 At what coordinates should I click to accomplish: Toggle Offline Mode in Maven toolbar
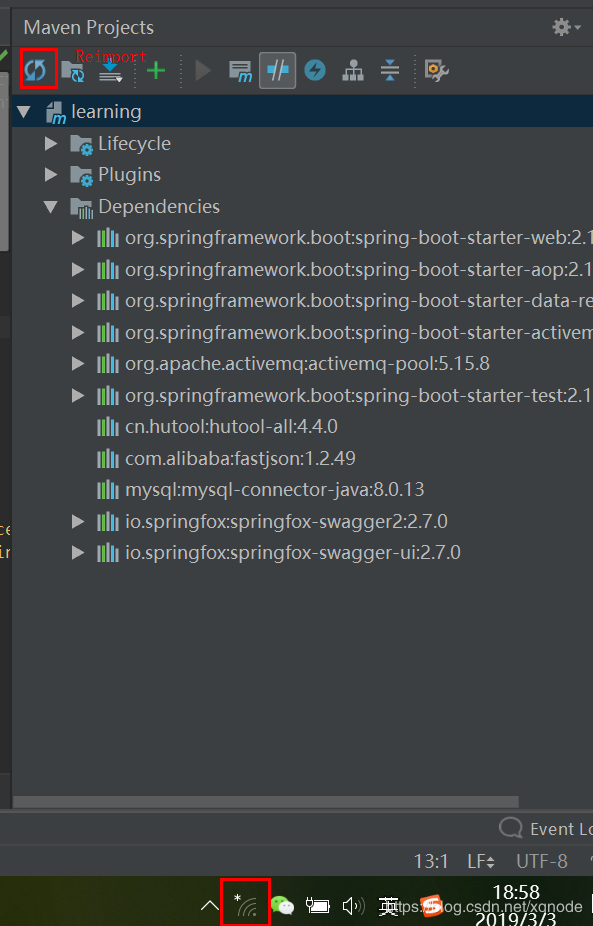pos(278,70)
